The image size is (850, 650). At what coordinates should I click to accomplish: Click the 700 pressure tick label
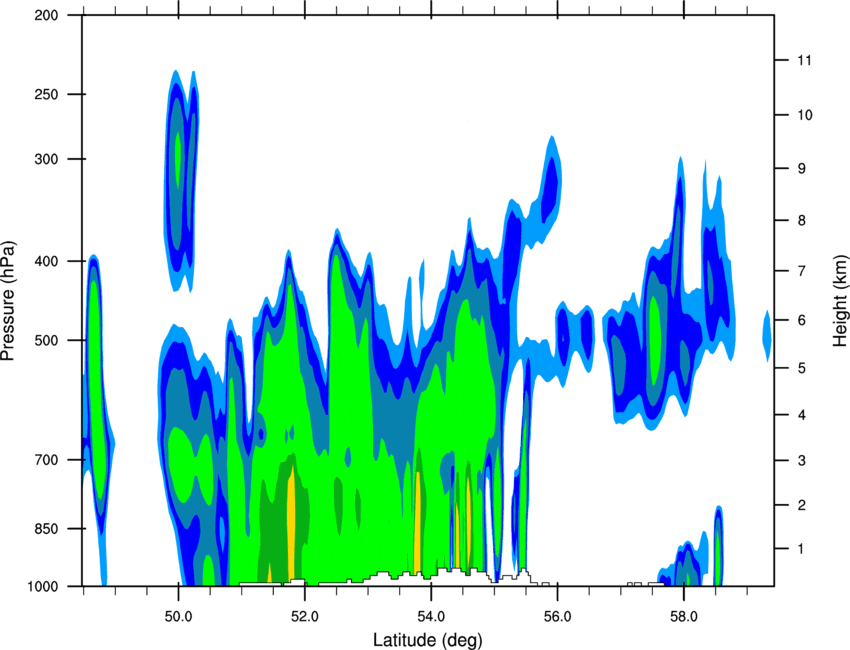coord(46,460)
